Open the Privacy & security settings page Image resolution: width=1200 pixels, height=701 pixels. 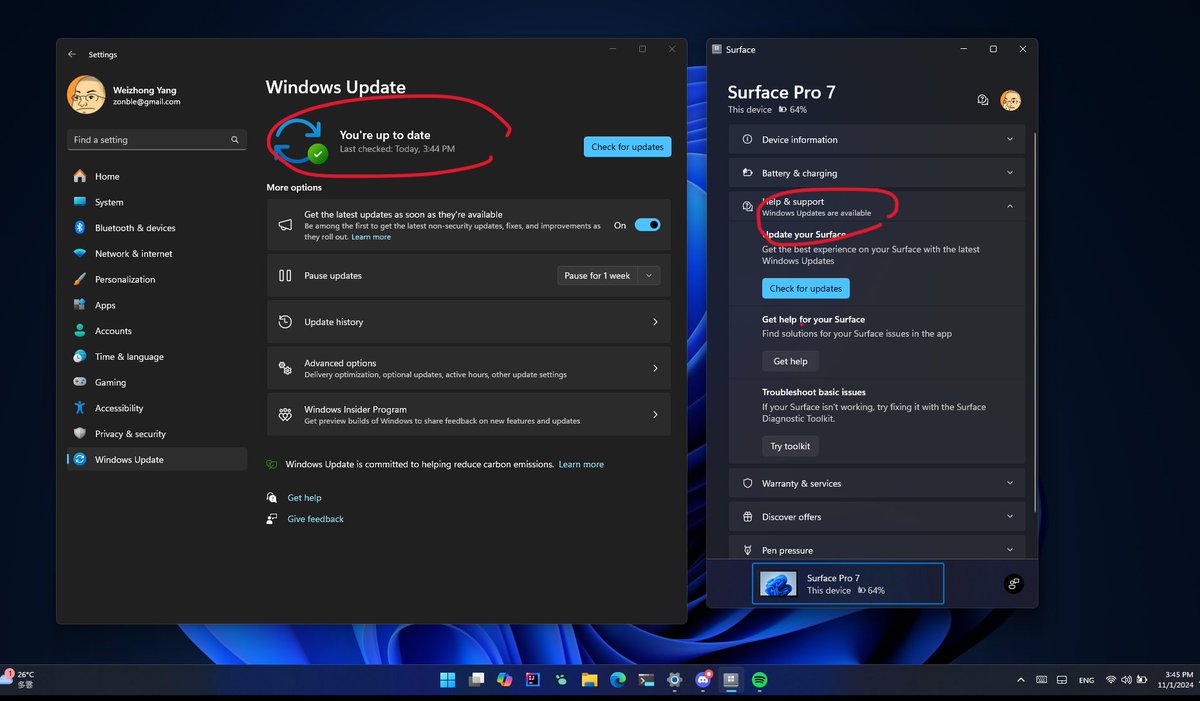157,434
